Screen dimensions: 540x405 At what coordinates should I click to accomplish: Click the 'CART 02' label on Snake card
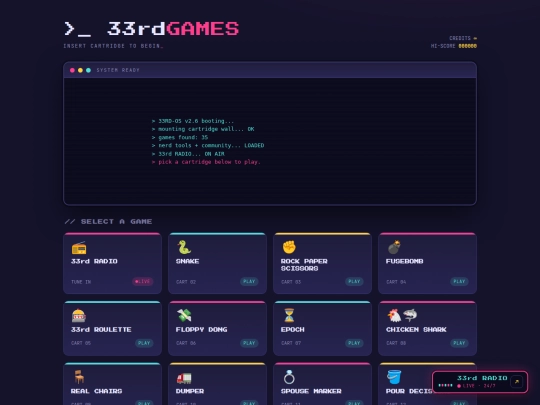click(186, 282)
